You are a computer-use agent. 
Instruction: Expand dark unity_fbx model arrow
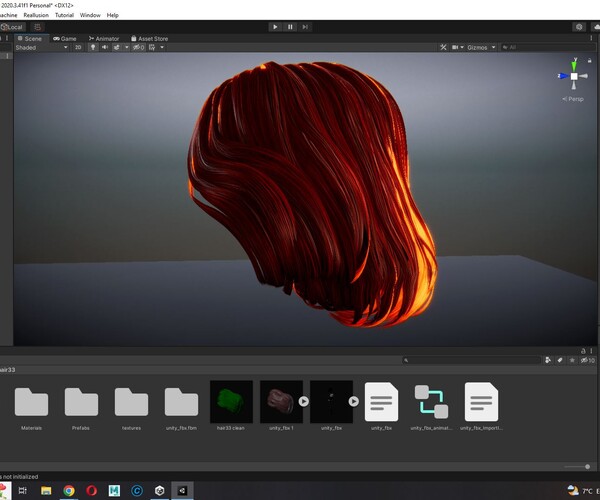coord(354,401)
